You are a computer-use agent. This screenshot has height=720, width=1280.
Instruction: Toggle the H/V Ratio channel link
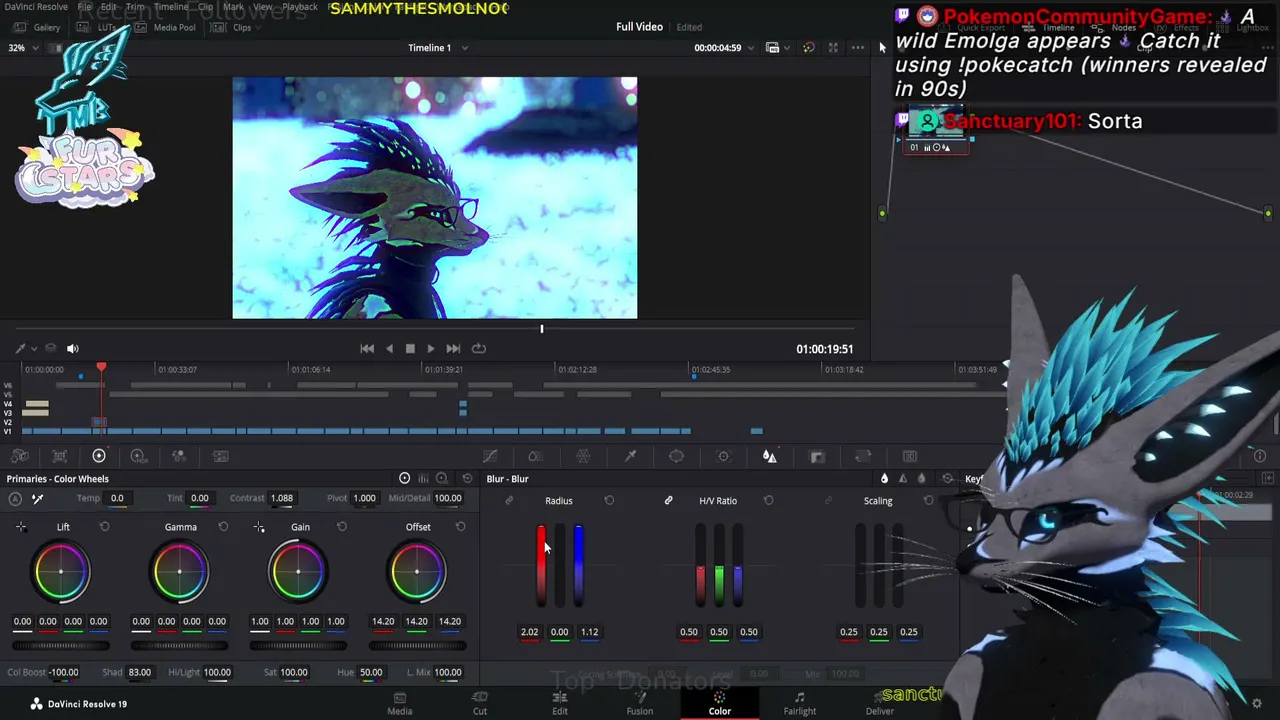pyautogui.click(x=668, y=501)
